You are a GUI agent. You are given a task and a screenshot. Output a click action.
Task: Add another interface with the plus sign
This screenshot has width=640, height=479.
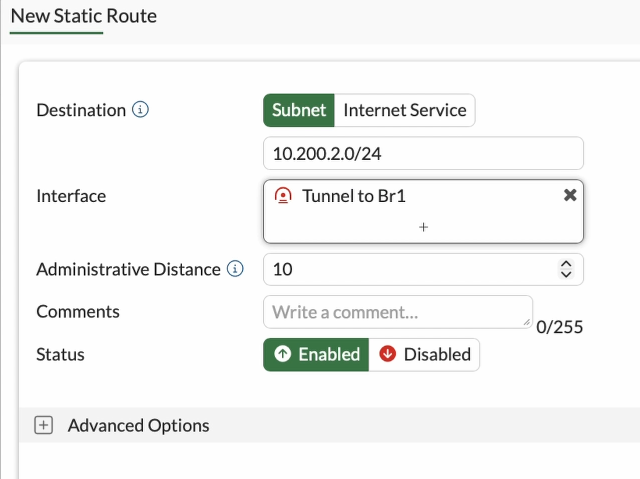[423, 227]
